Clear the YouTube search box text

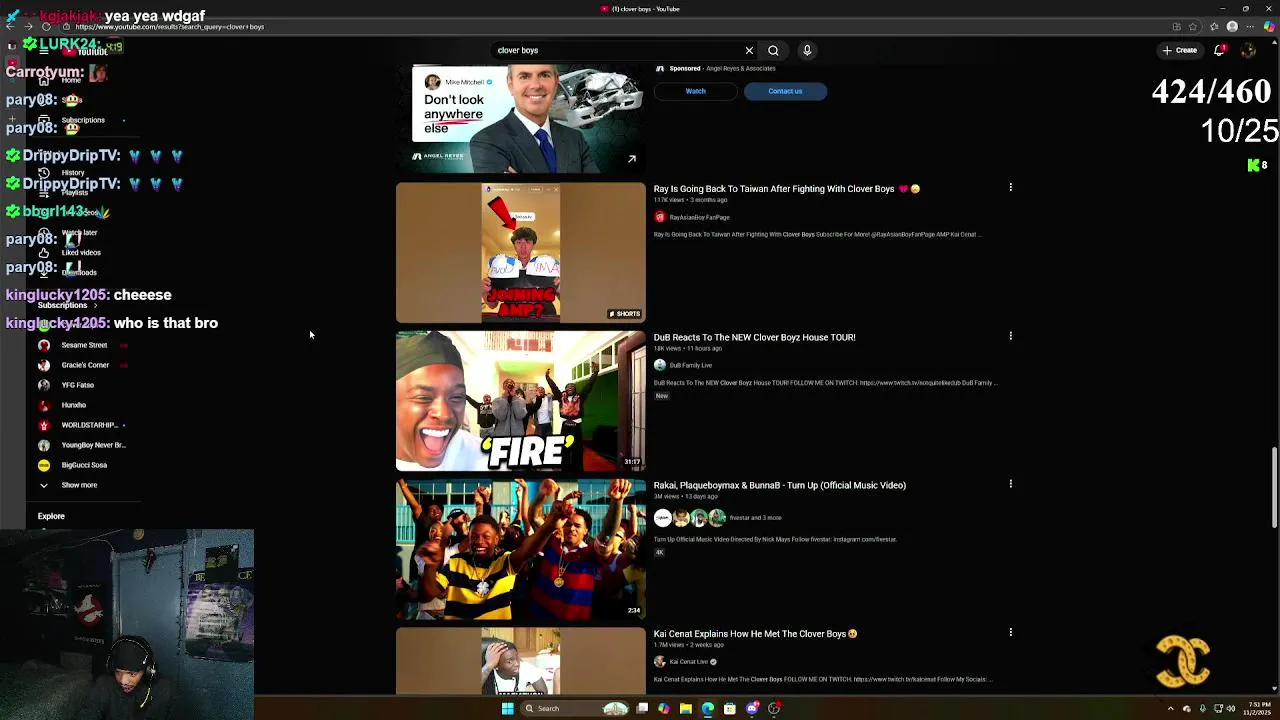point(749,50)
